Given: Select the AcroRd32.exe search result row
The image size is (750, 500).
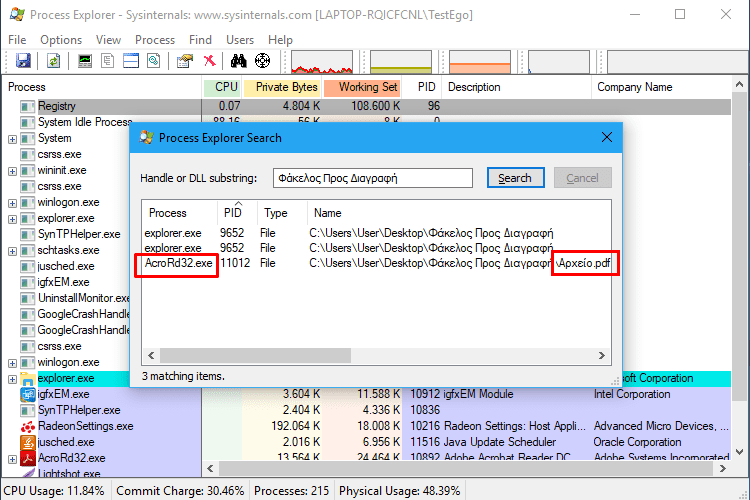Looking at the screenshot, I should coord(376,263).
